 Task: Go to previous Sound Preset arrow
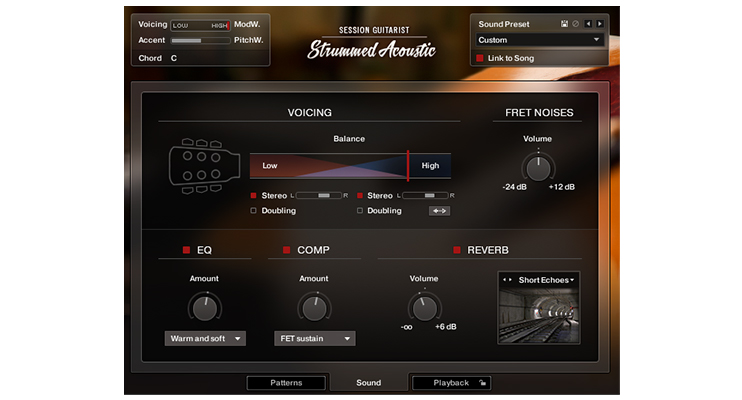[588, 24]
